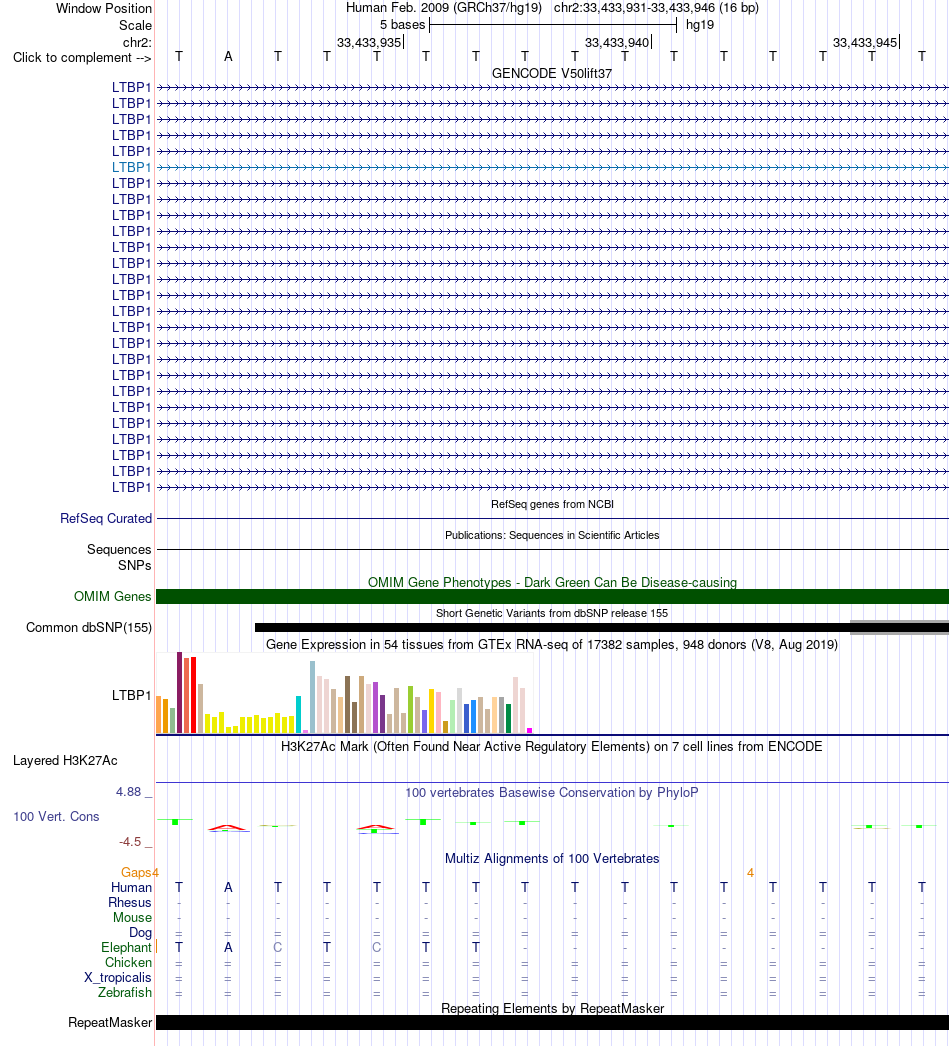This screenshot has height=1046, width=950.
Task: Click the -4.5 PhyloP scale value
Action: [x=130, y=842]
